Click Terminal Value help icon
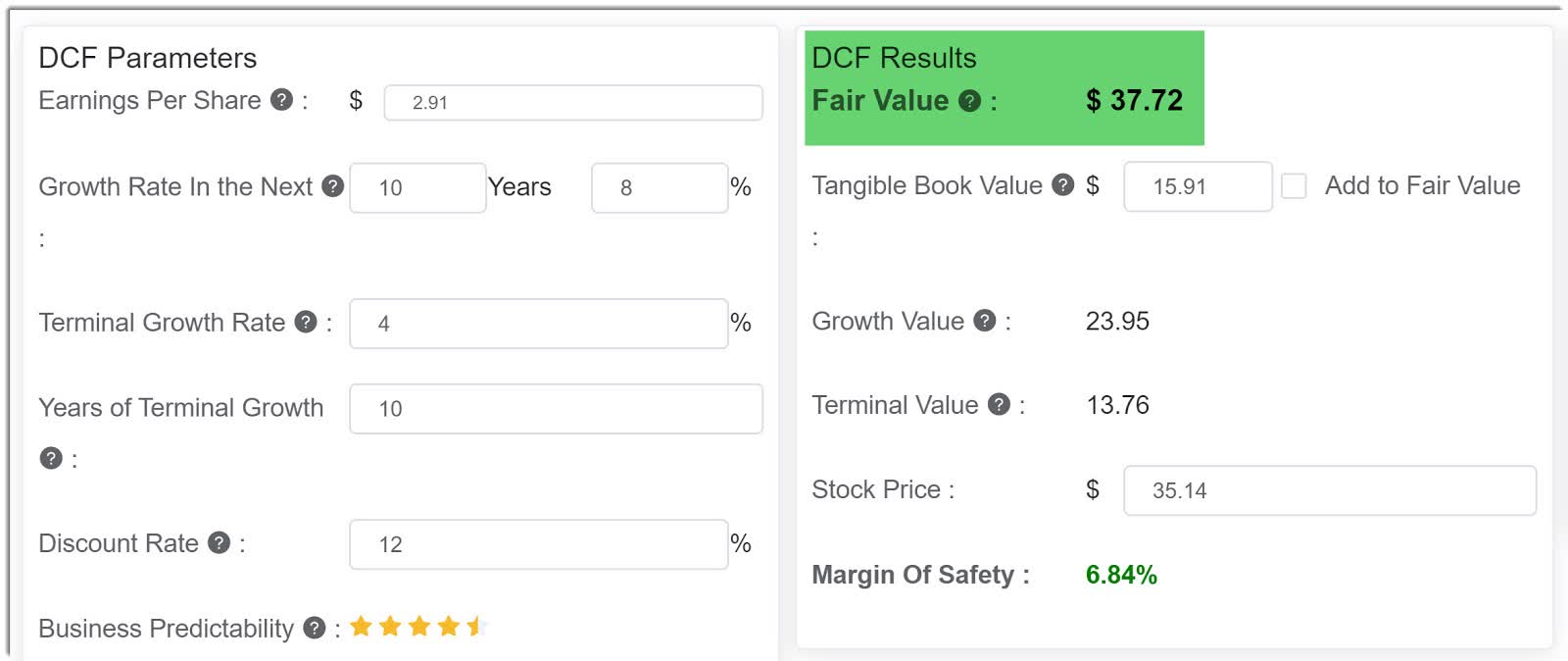 click(999, 405)
